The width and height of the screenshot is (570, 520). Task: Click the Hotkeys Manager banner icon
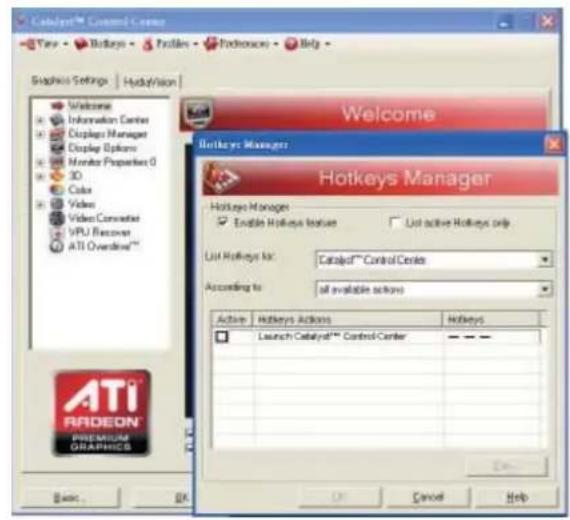pos(222,178)
